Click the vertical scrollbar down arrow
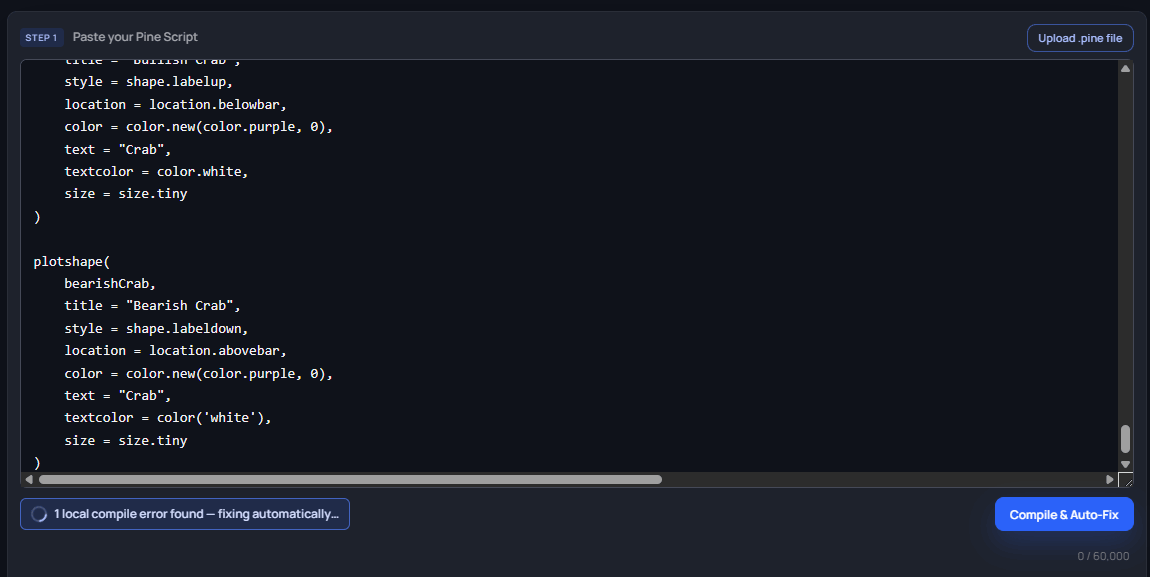1150x577 pixels. click(x=1125, y=464)
